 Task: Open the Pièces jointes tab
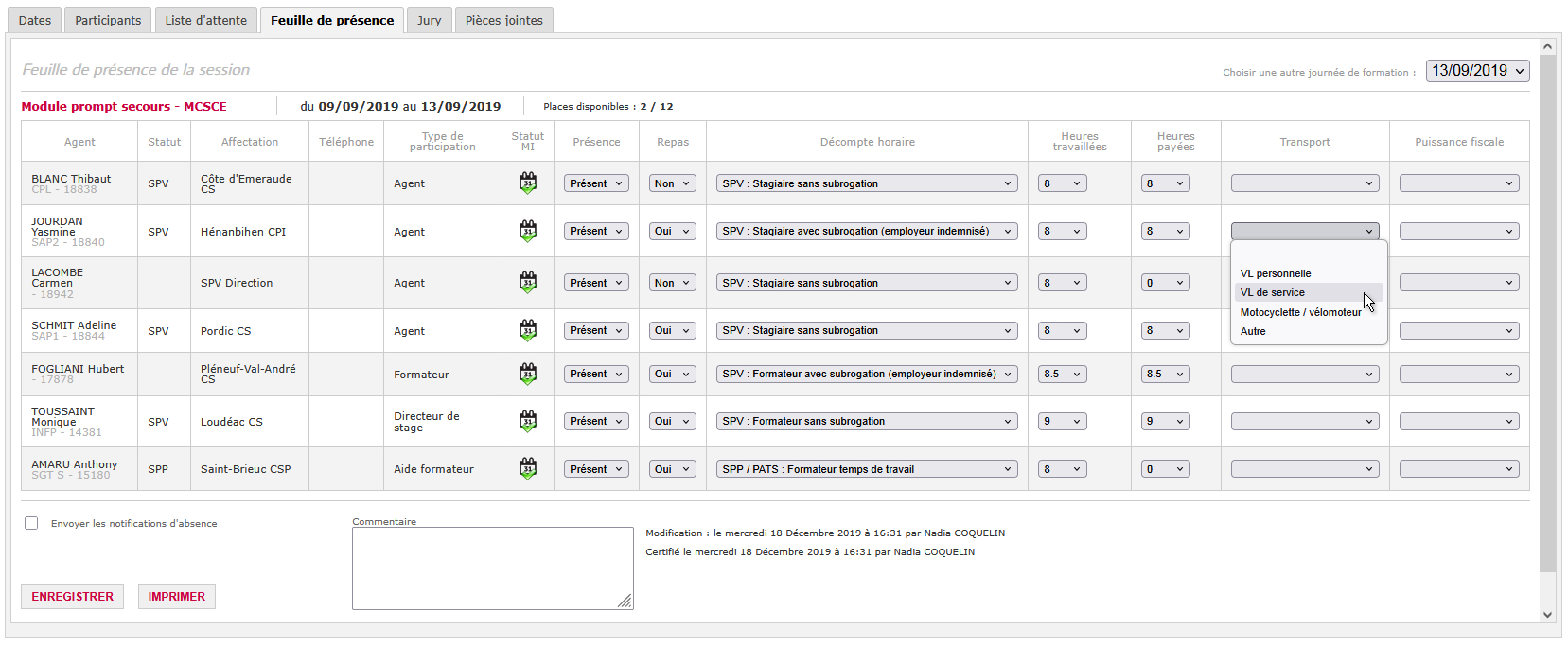point(503,20)
